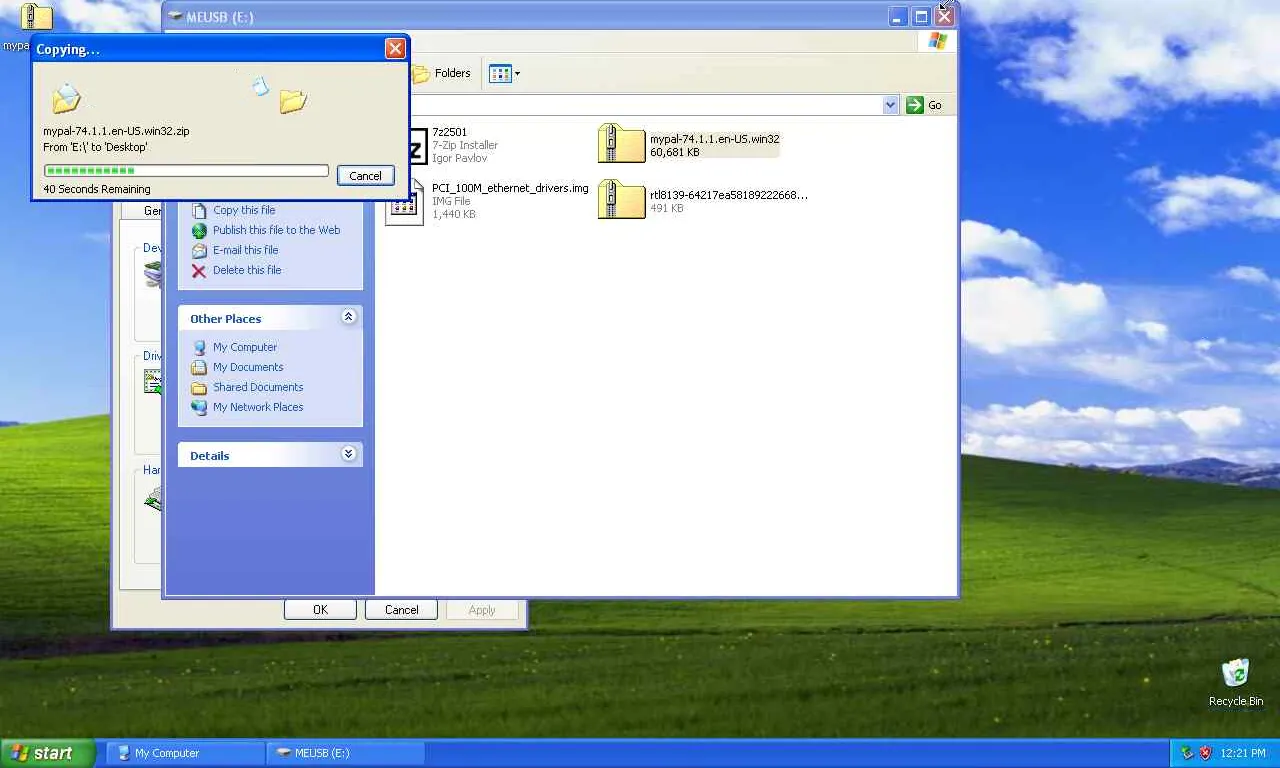
Task: Select the '60,681 KB' size text
Action: pos(675,152)
